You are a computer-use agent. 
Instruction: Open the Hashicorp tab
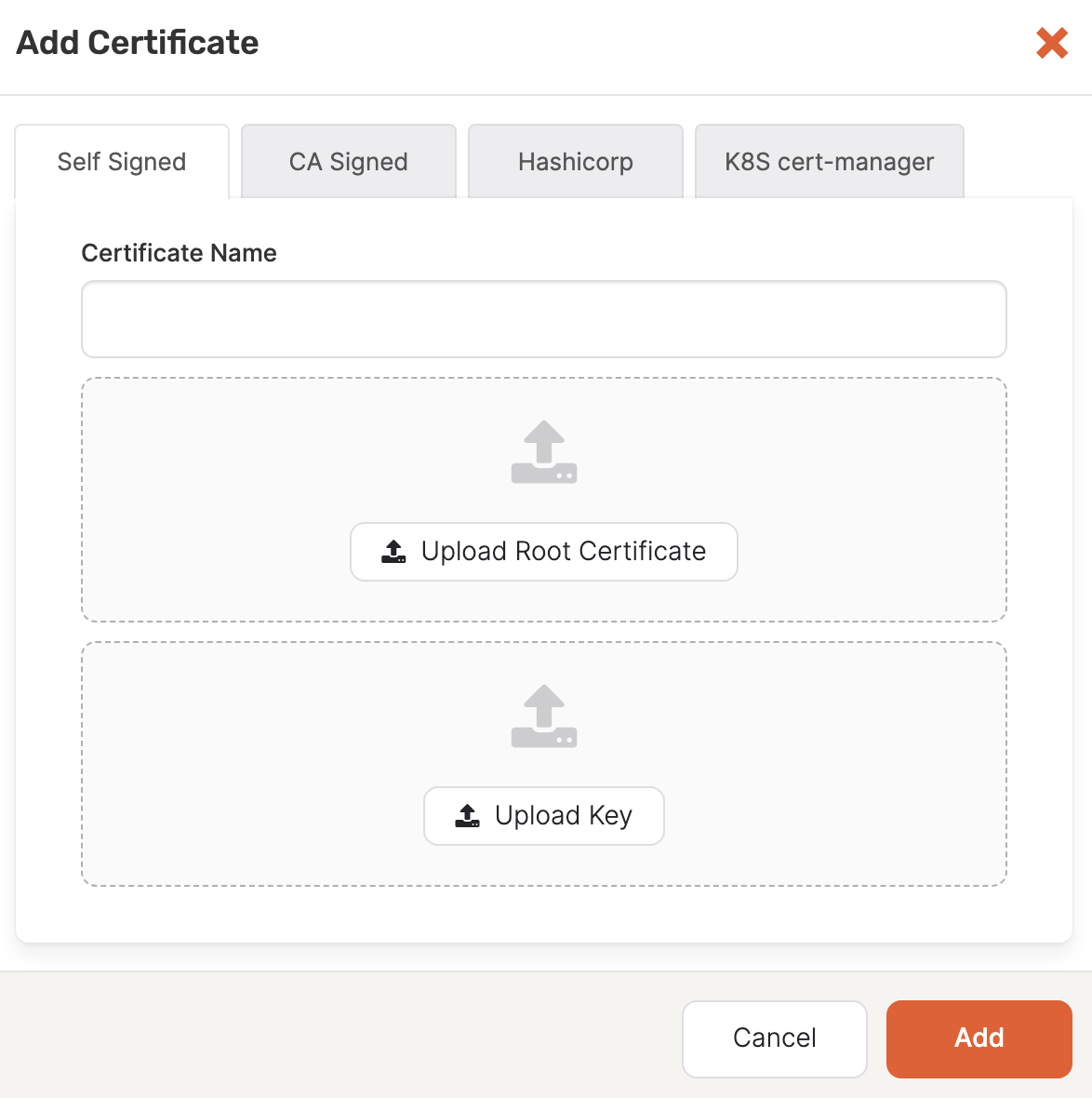[x=575, y=161]
